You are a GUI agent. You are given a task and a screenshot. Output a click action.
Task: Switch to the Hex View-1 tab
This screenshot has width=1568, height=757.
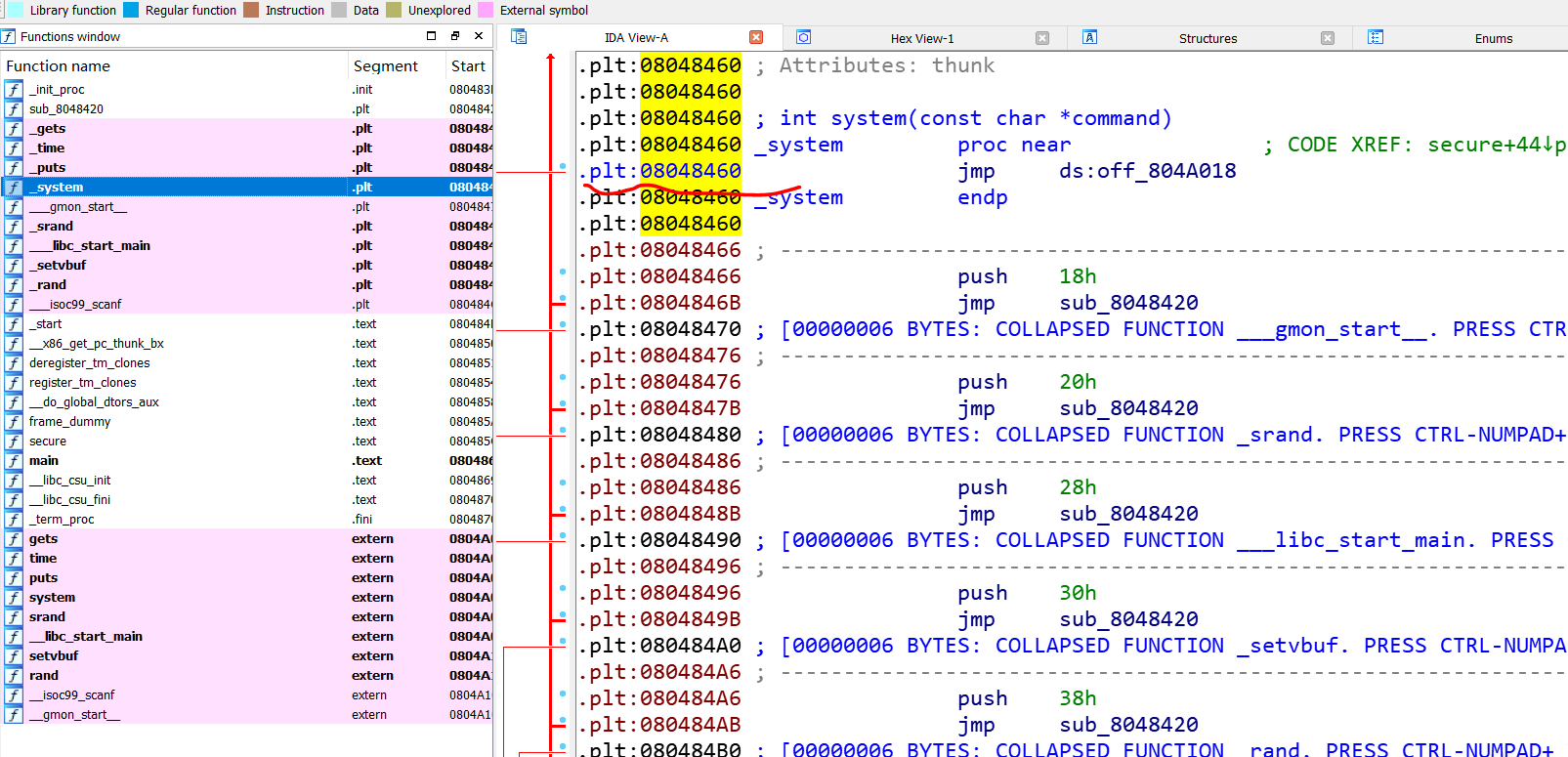coord(921,38)
